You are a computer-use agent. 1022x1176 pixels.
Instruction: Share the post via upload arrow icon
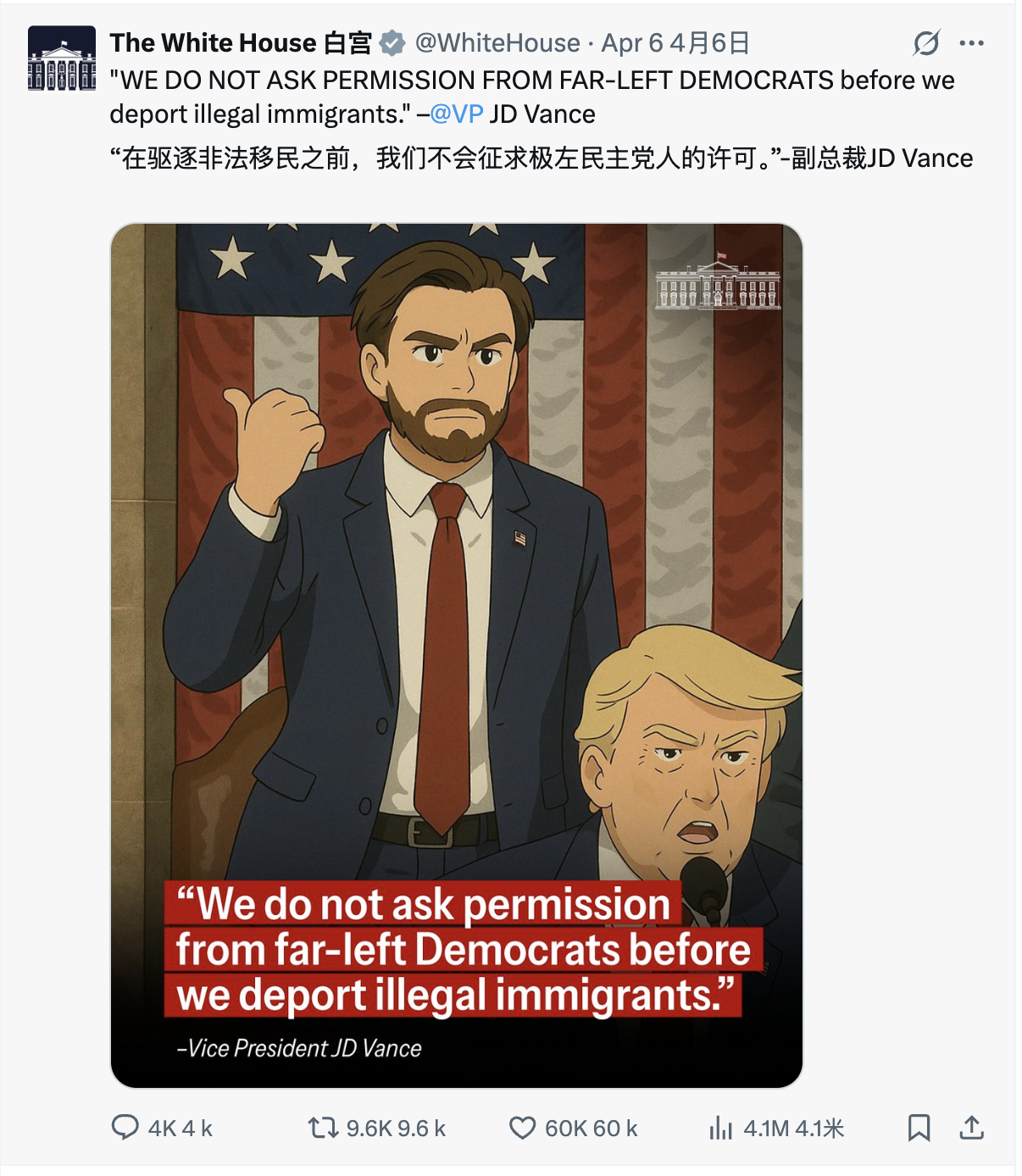(972, 1128)
